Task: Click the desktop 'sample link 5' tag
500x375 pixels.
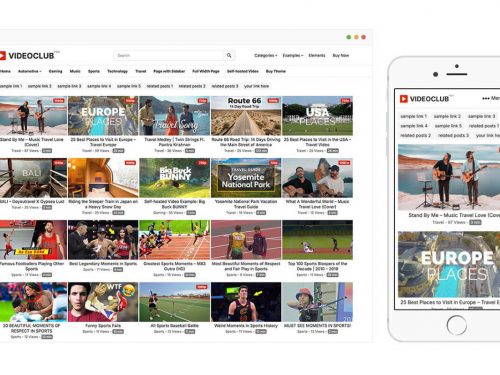Action: click(129, 86)
